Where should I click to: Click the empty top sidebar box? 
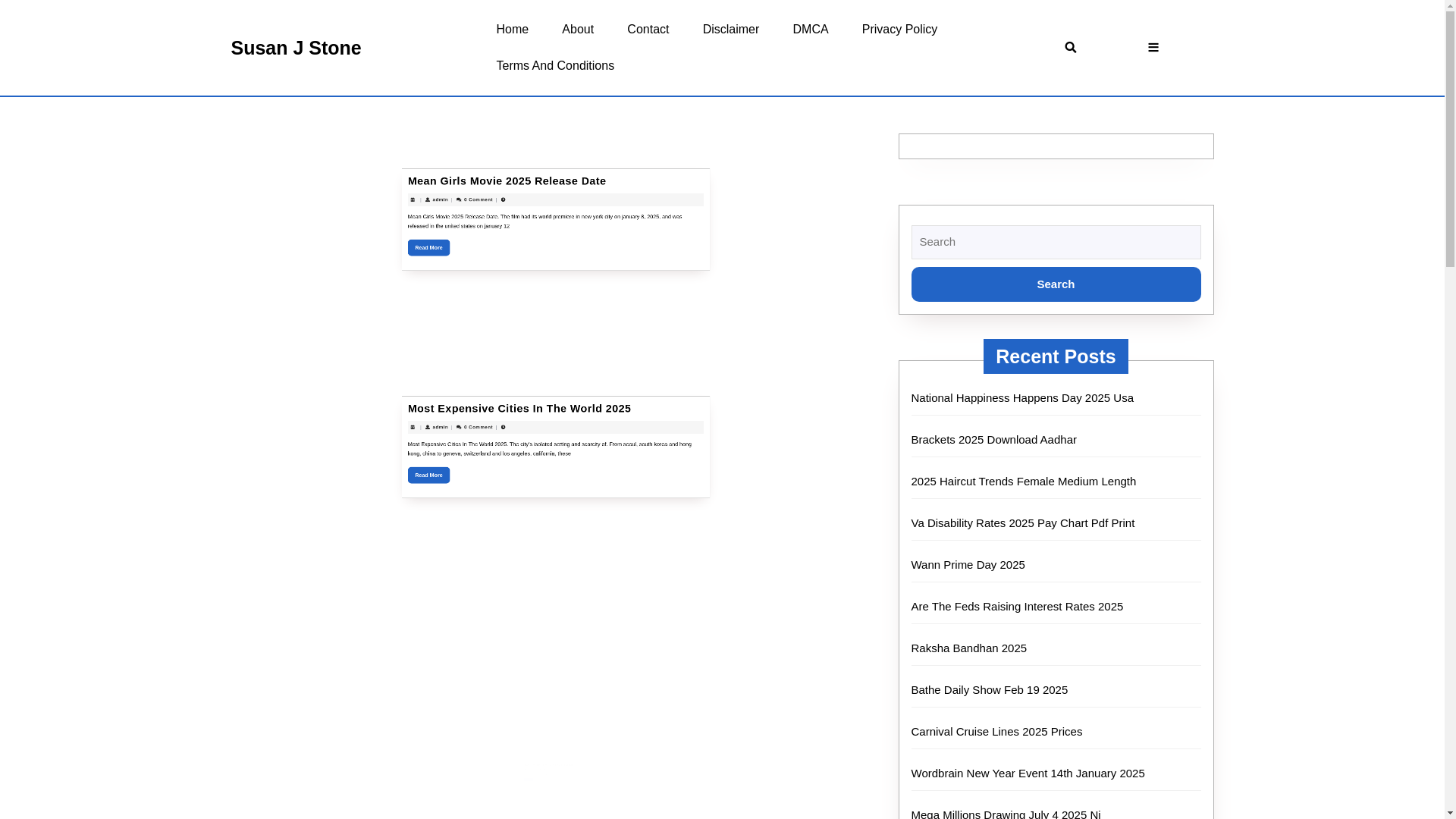click(x=1056, y=146)
